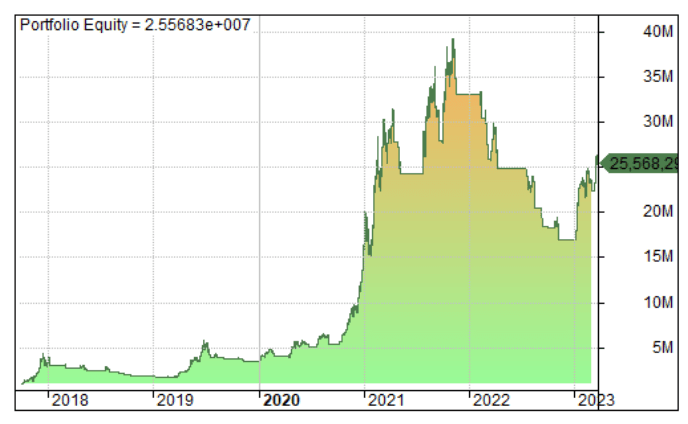Viewport: 688px width, 424px height.
Task: Select the 2022 label on time axis
Action: click(491, 401)
